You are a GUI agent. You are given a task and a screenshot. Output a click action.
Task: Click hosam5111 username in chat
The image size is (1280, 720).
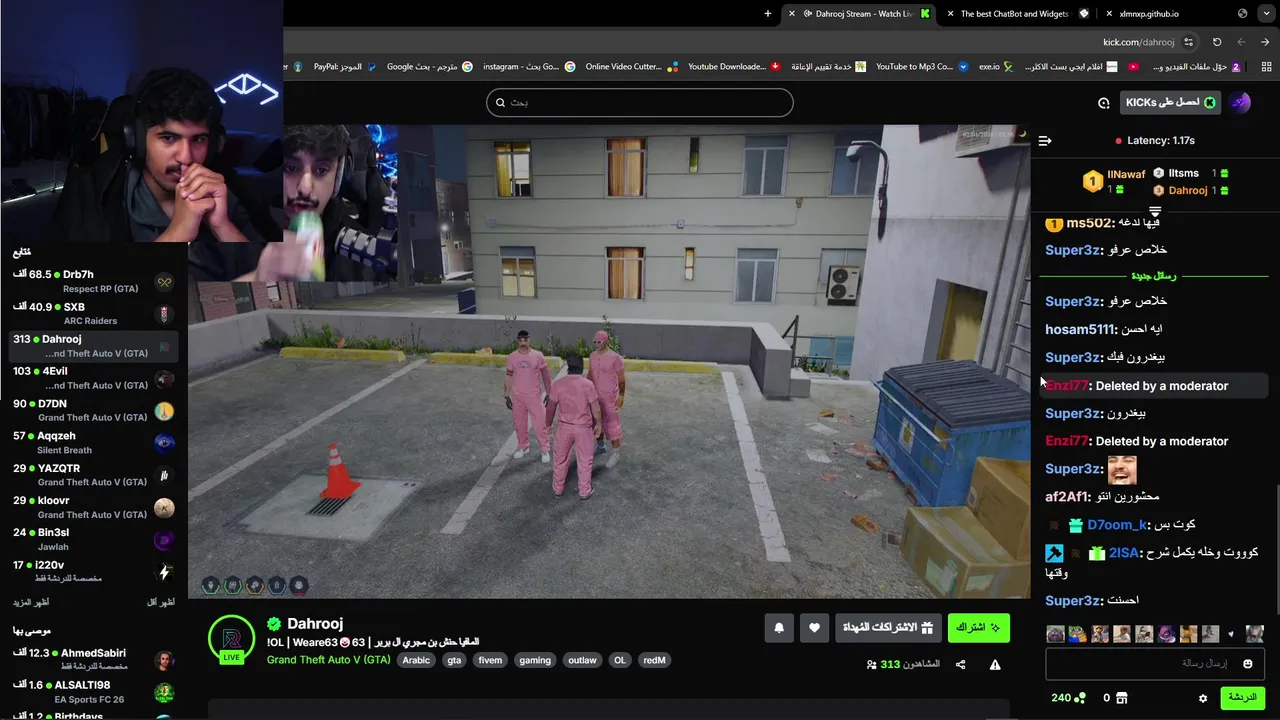click(x=1080, y=329)
